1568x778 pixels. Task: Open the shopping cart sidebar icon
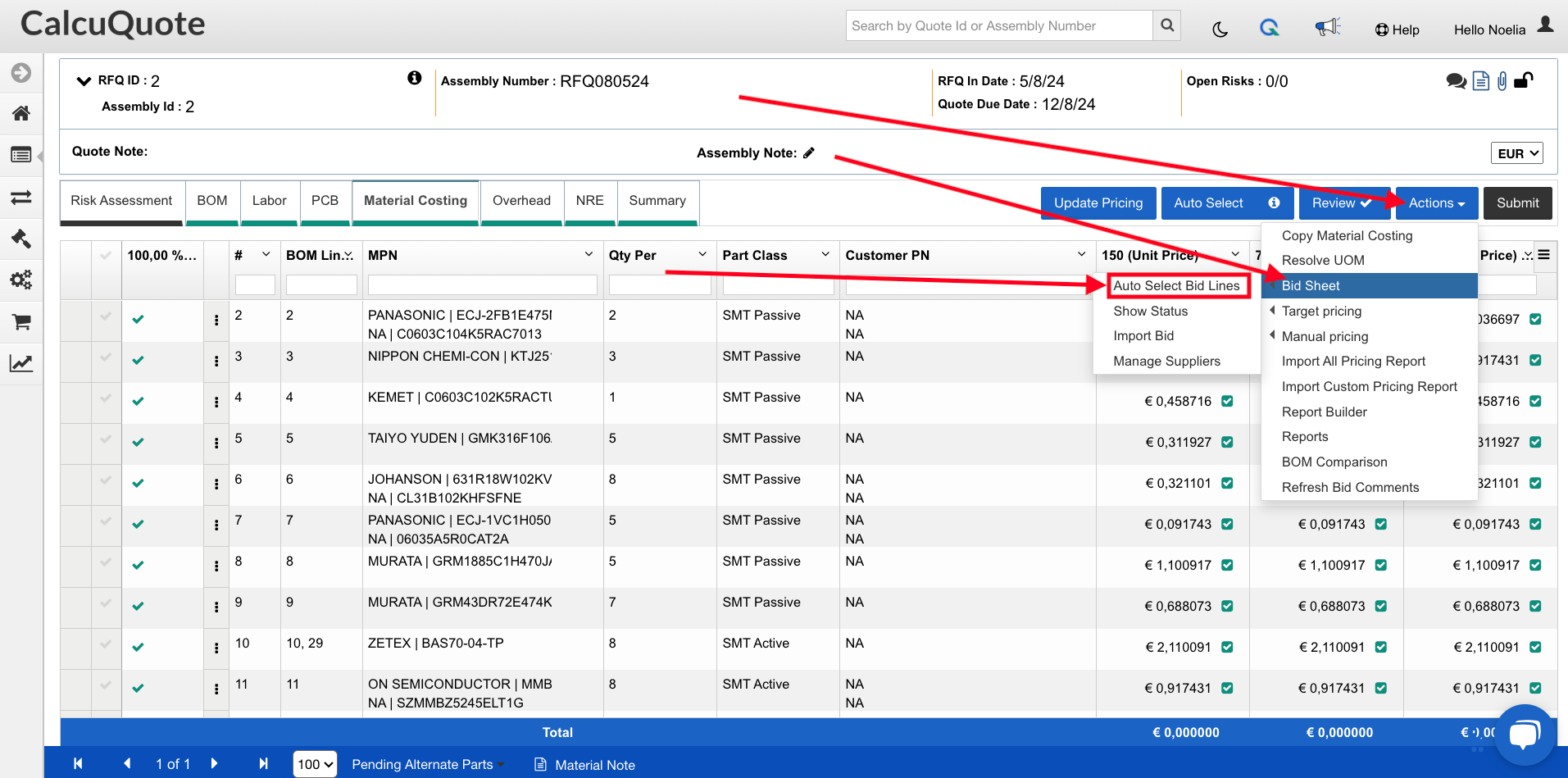coord(21,322)
